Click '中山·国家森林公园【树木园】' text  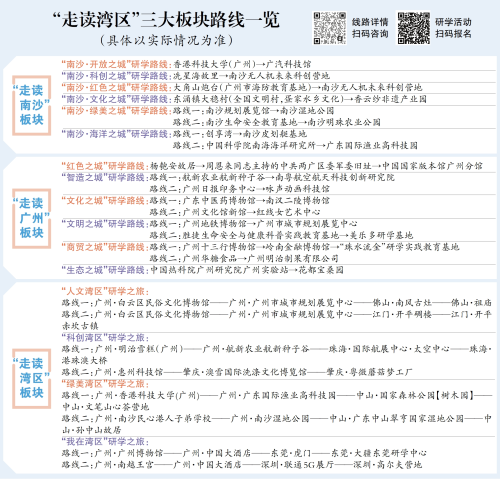pos(415,395)
